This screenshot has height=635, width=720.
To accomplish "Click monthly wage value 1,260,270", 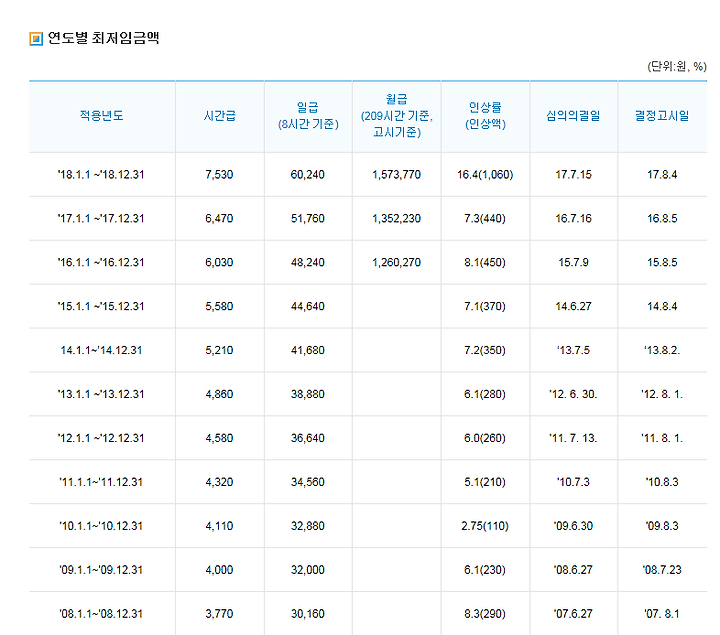I will 396,263.
